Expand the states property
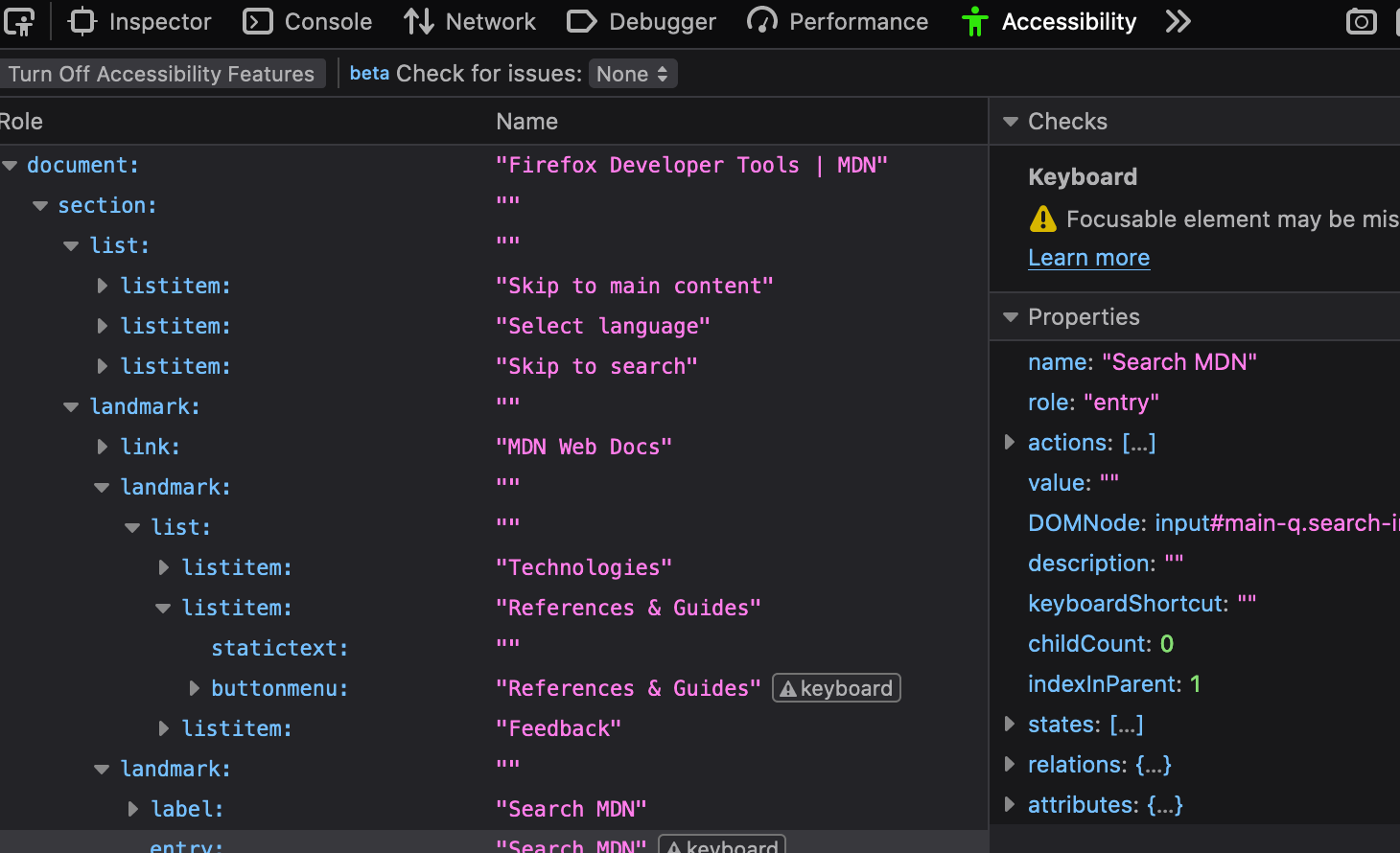Image resolution: width=1400 pixels, height=853 pixels. coord(1009,724)
